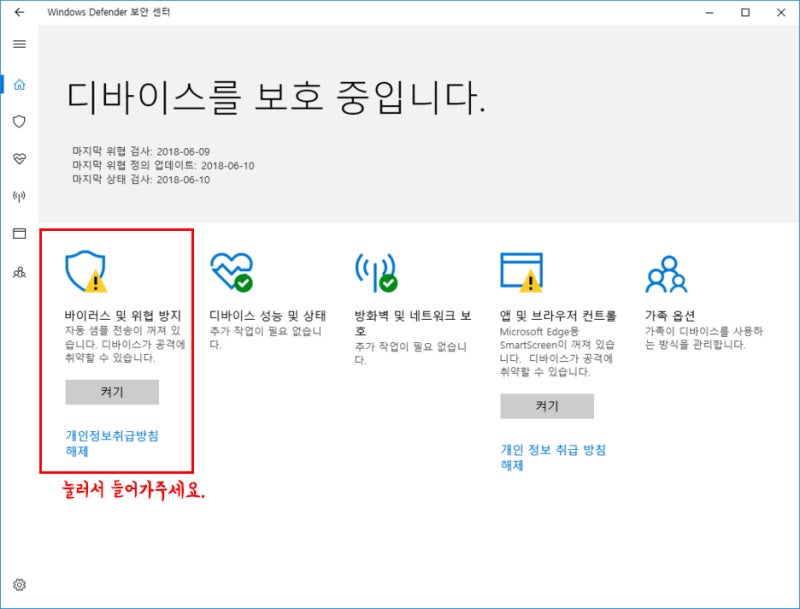Open the shield icon in the sidebar

click(x=19, y=121)
